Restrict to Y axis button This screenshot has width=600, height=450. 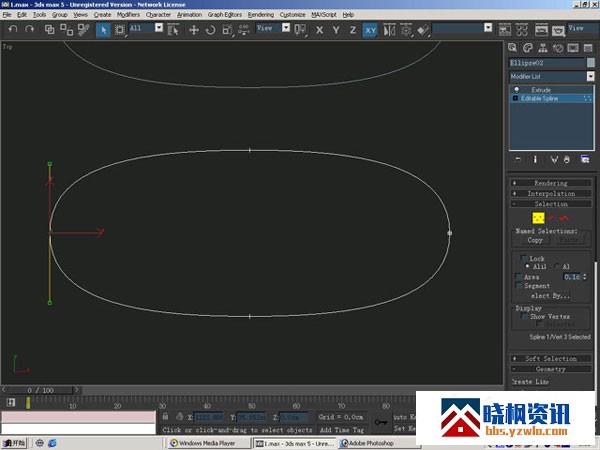point(336,30)
